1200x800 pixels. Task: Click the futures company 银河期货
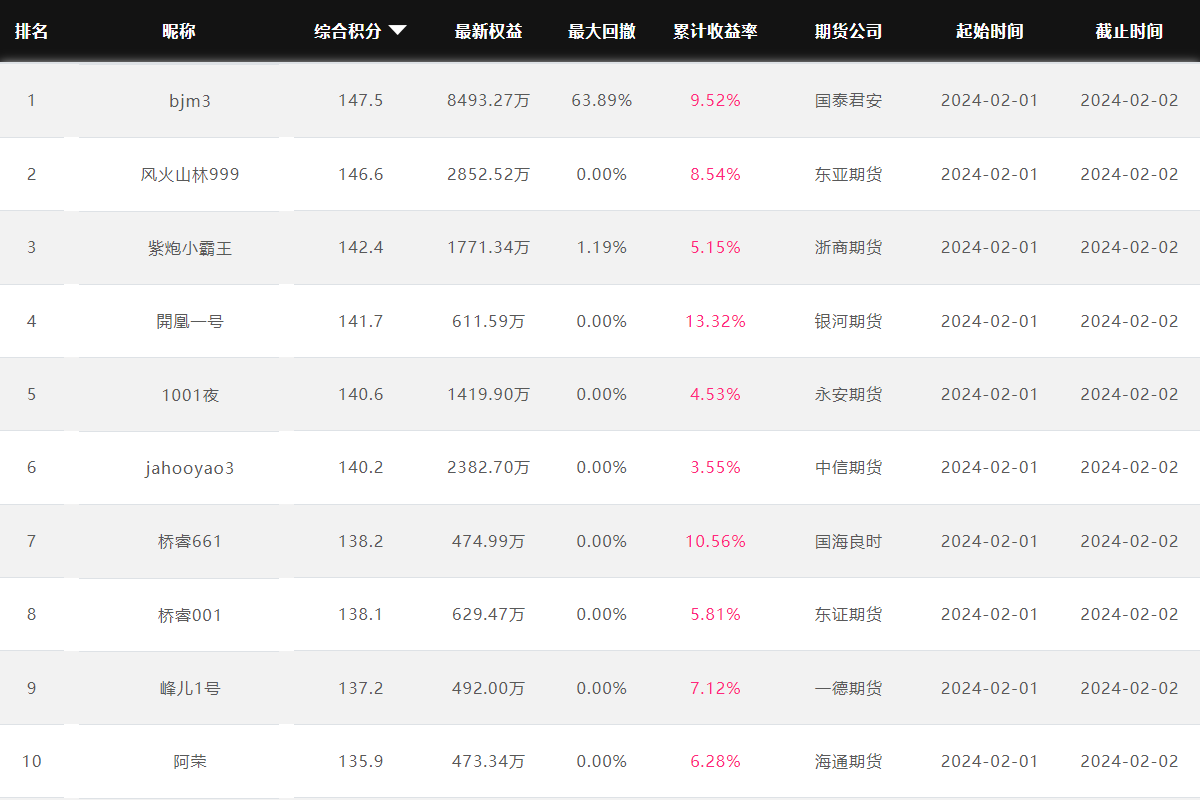(849, 321)
